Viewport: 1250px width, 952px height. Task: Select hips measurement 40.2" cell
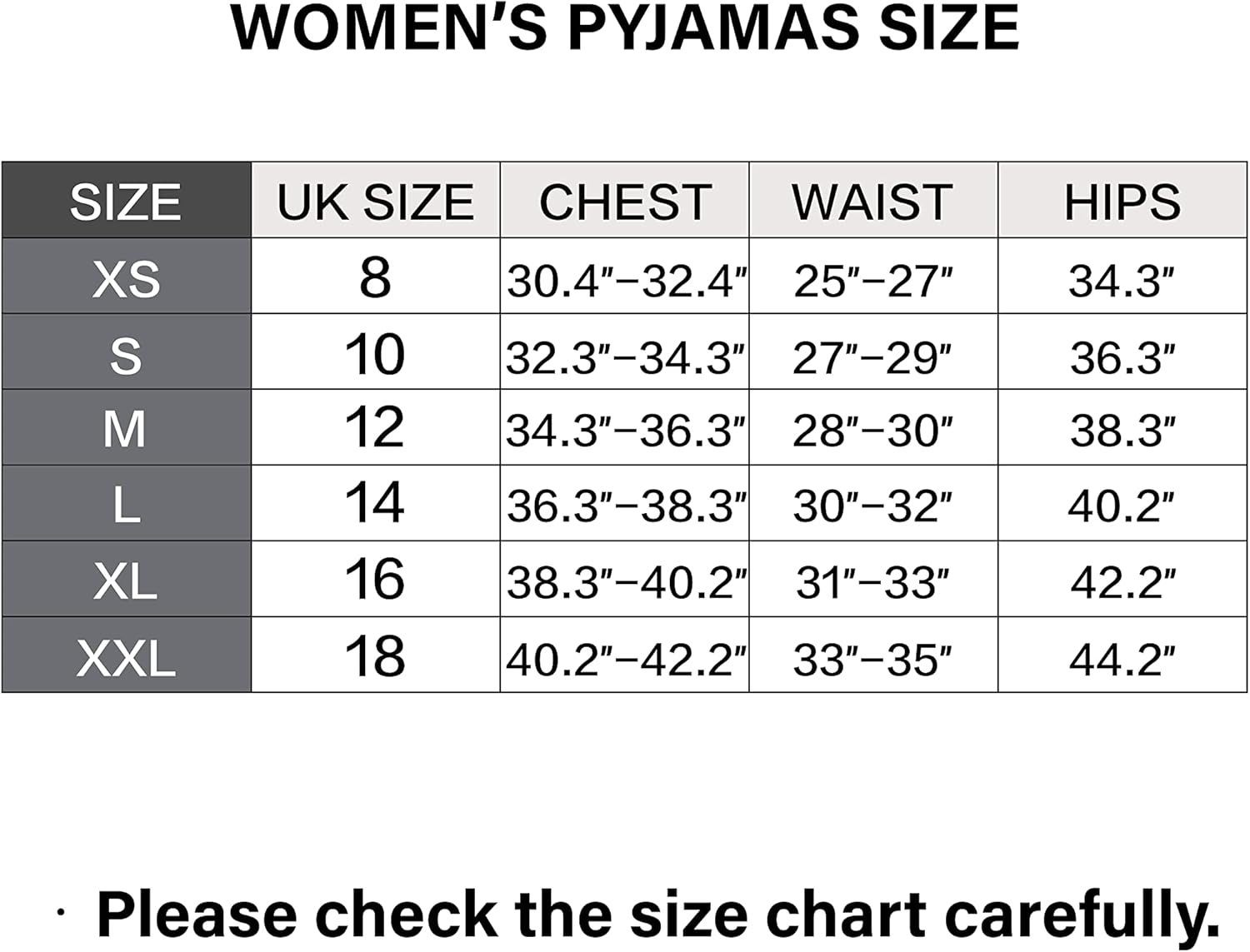[1122, 506]
